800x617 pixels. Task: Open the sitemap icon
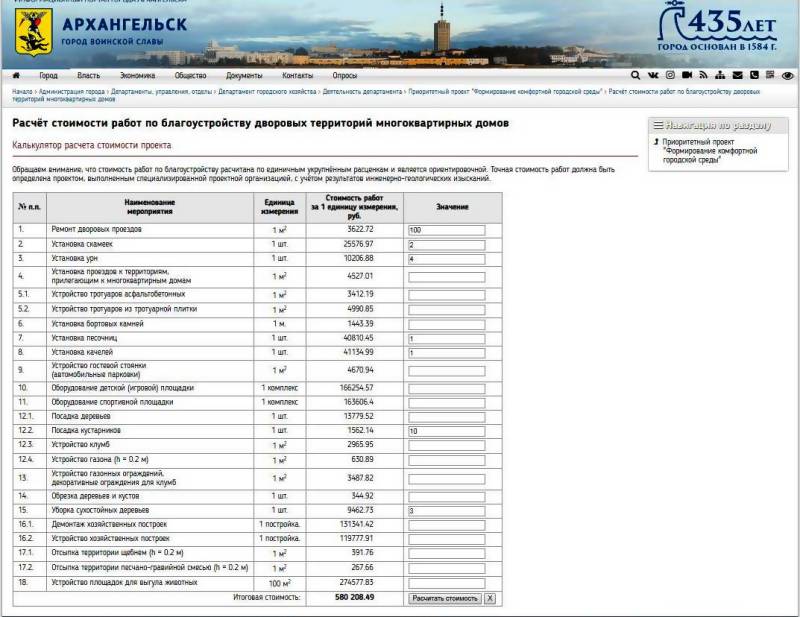tap(721, 75)
